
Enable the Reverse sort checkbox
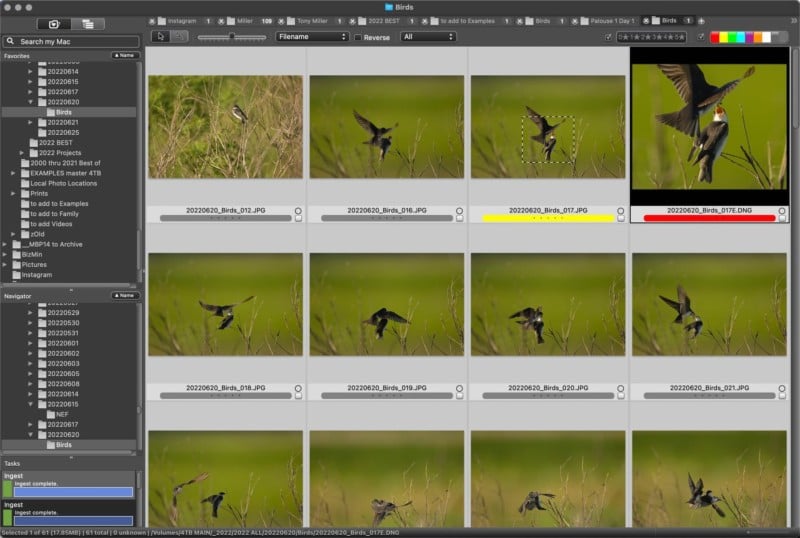(x=358, y=37)
